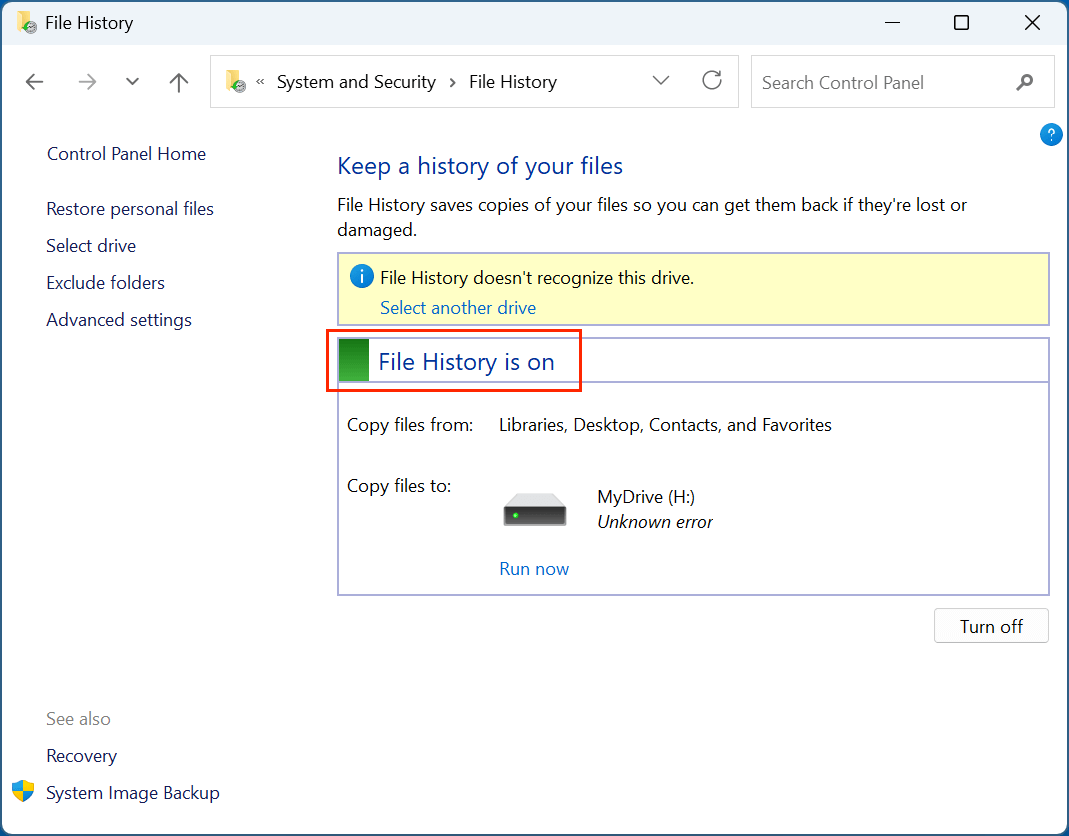Click the search magnifier icon
1069x836 pixels.
[x=1025, y=82]
